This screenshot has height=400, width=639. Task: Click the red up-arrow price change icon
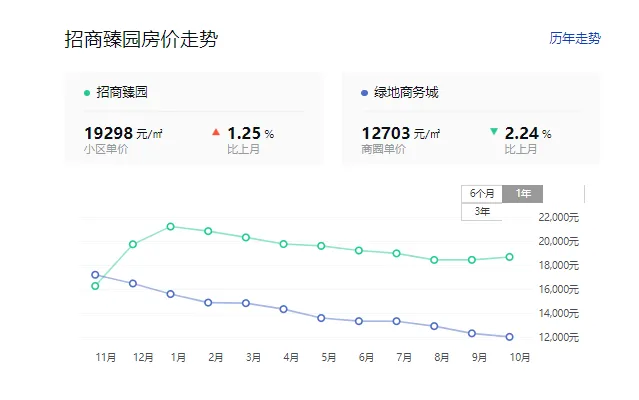pos(216,132)
